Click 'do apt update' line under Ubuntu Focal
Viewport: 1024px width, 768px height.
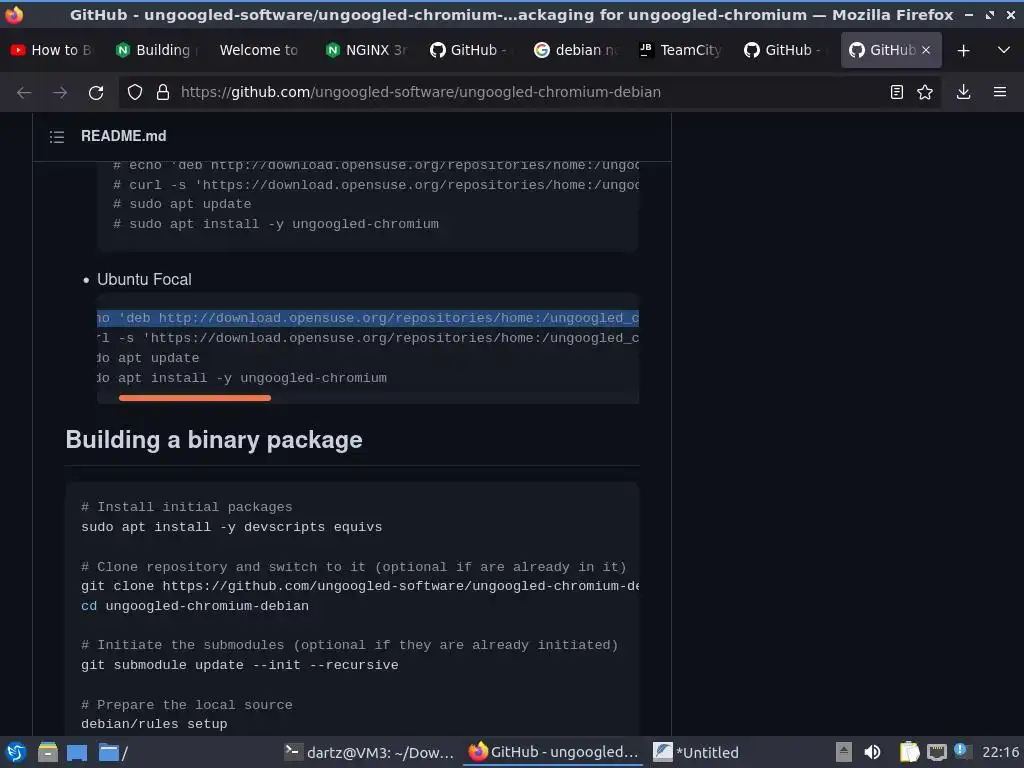tap(148, 358)
